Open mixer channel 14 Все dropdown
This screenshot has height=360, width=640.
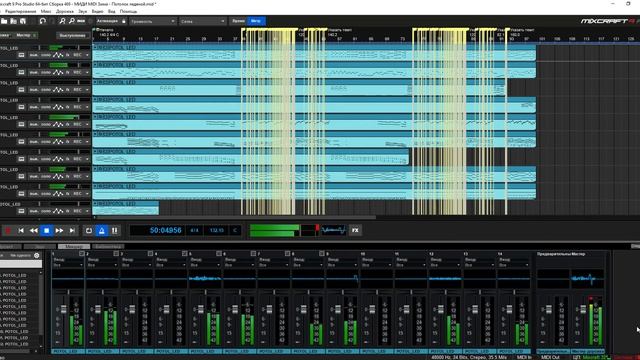click(514, 265)
